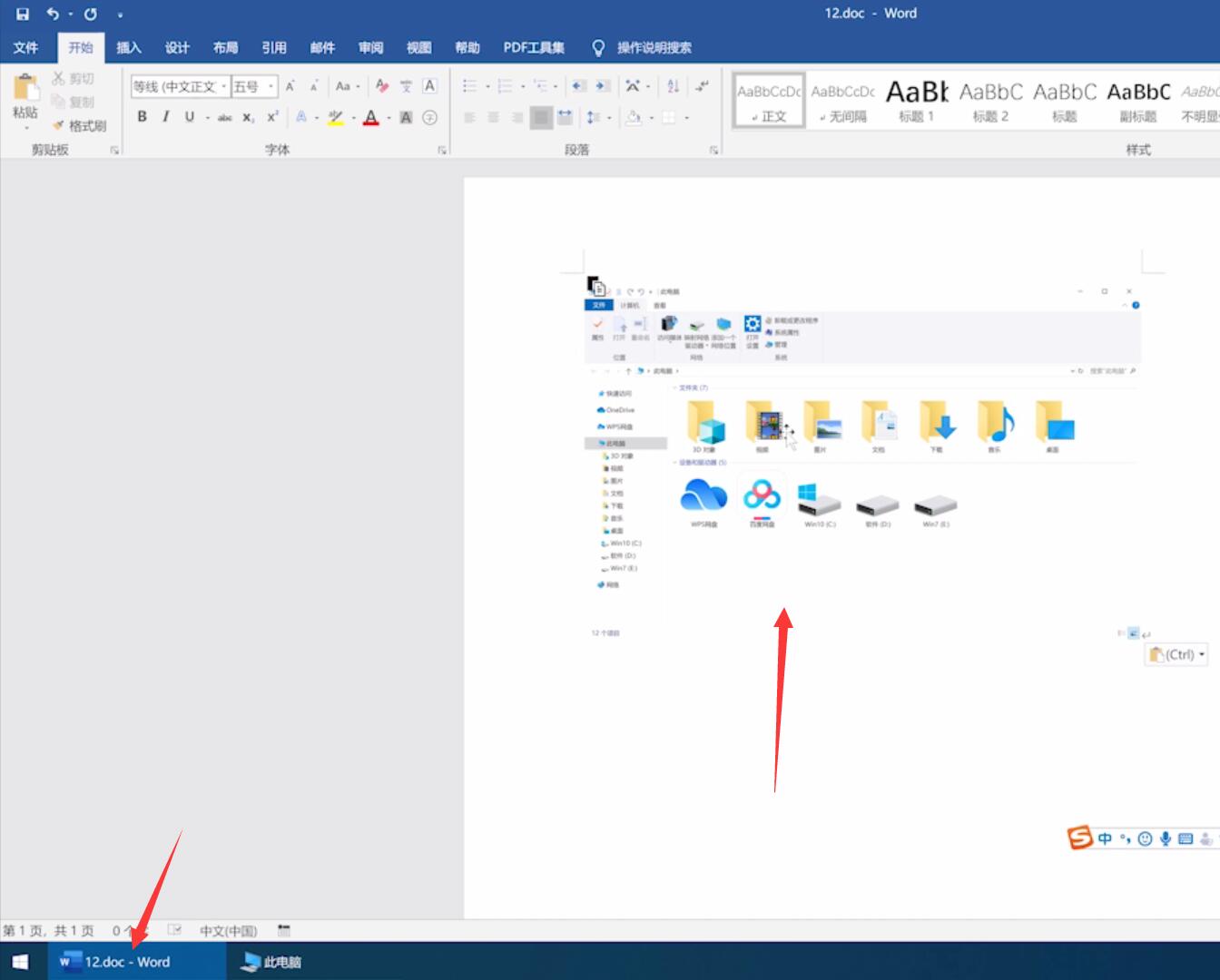The image size is (1220, 980).
Task: Open the (Ctrl) paste options dropdown
Action: click(1177, 654)
